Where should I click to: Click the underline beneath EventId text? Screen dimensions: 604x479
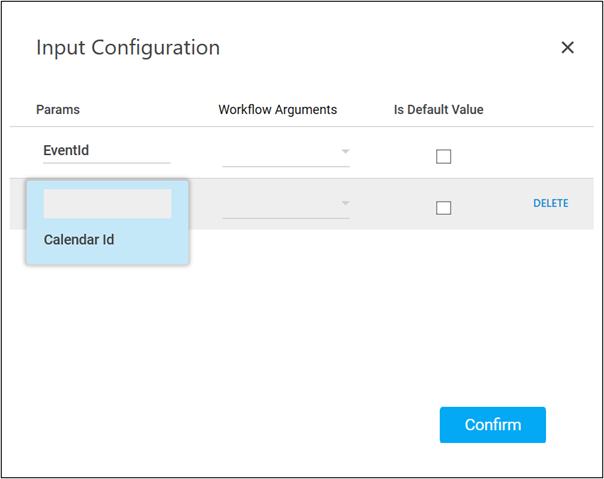tap(107, 162)
